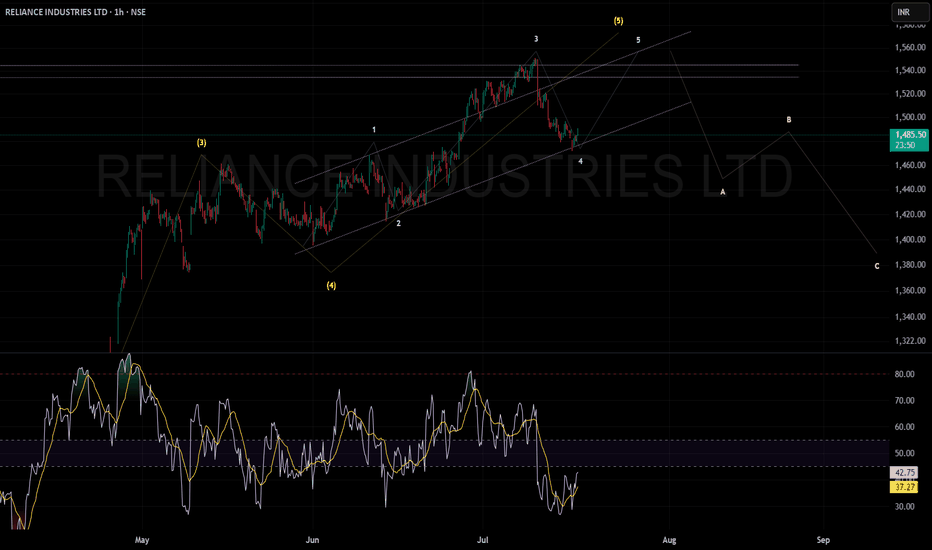The image size is (932, 550).
Task: Select the current price label 1,485.50
Action: 909,135
